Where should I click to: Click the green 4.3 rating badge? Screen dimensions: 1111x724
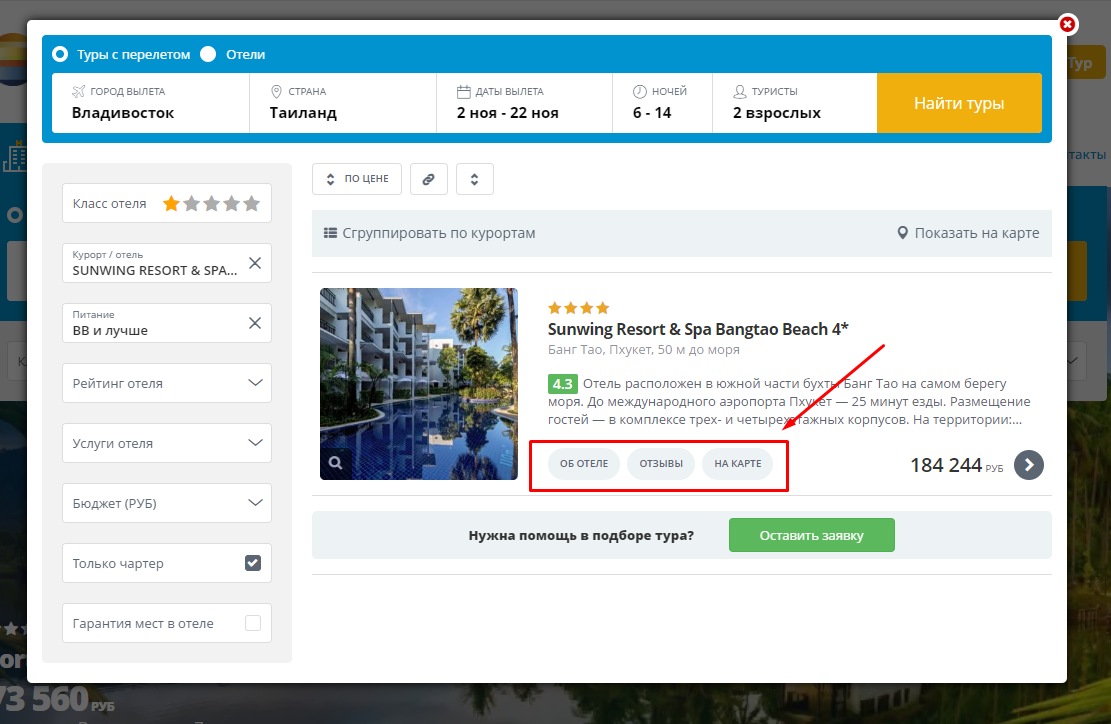pos(563,384)
